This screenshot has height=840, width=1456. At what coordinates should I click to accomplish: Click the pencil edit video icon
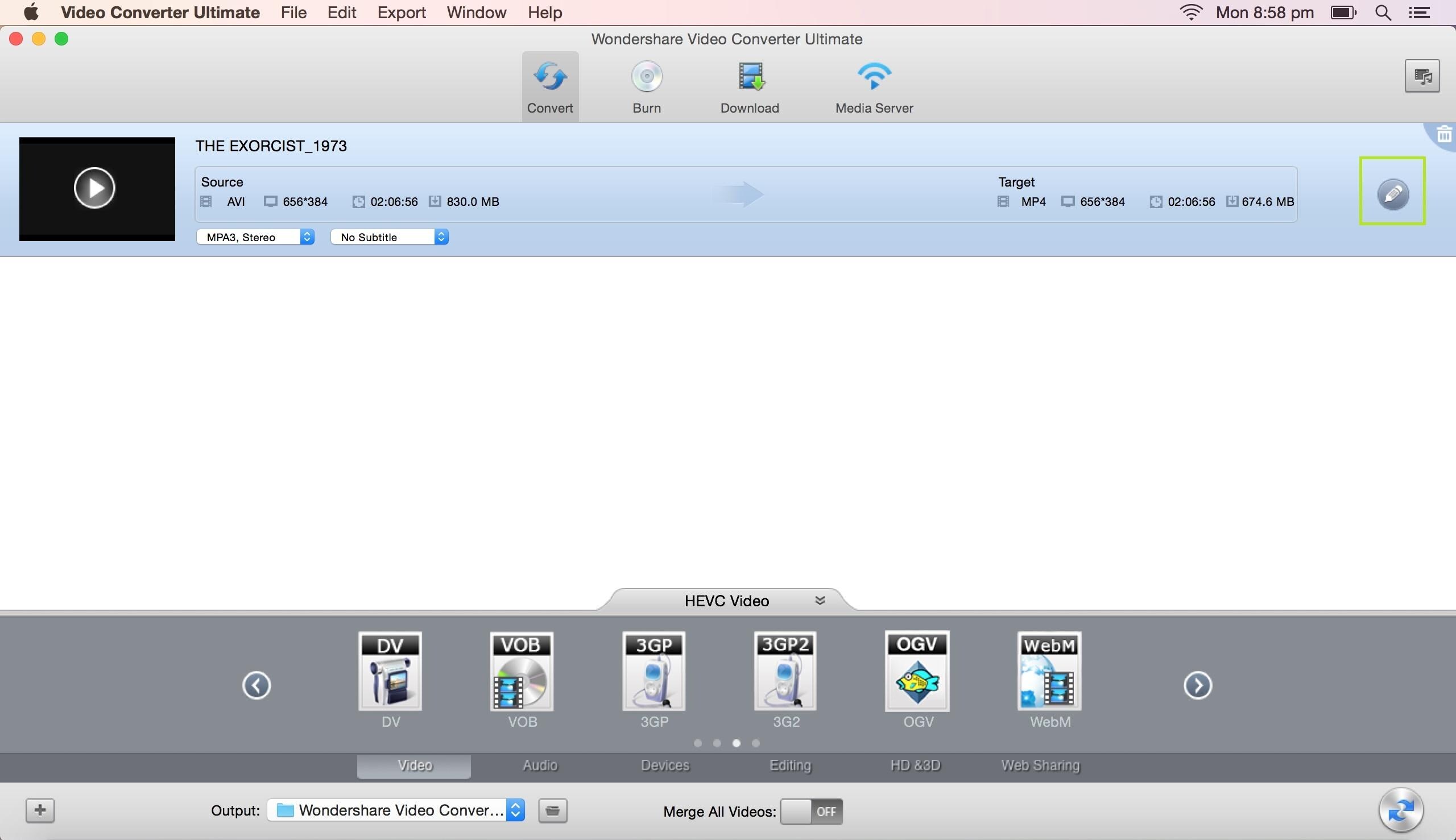point(1392,194)
